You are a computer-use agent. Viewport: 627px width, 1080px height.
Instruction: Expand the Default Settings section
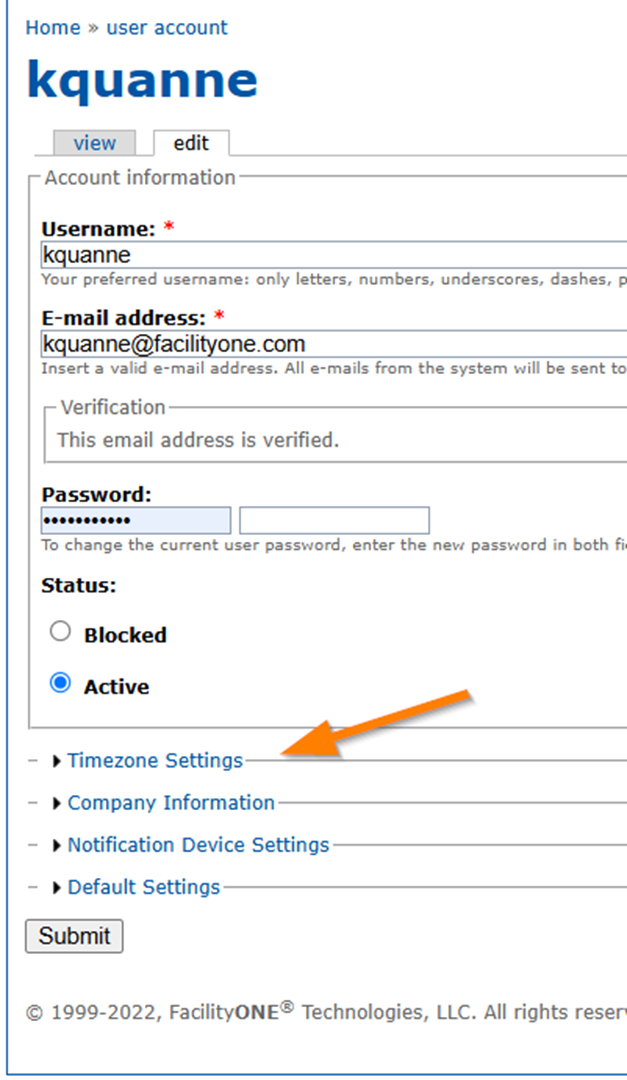pos(143,886)
